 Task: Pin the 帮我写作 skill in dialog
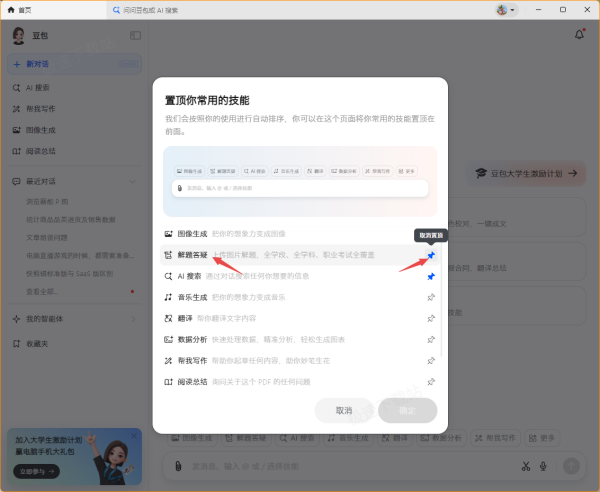431,360
